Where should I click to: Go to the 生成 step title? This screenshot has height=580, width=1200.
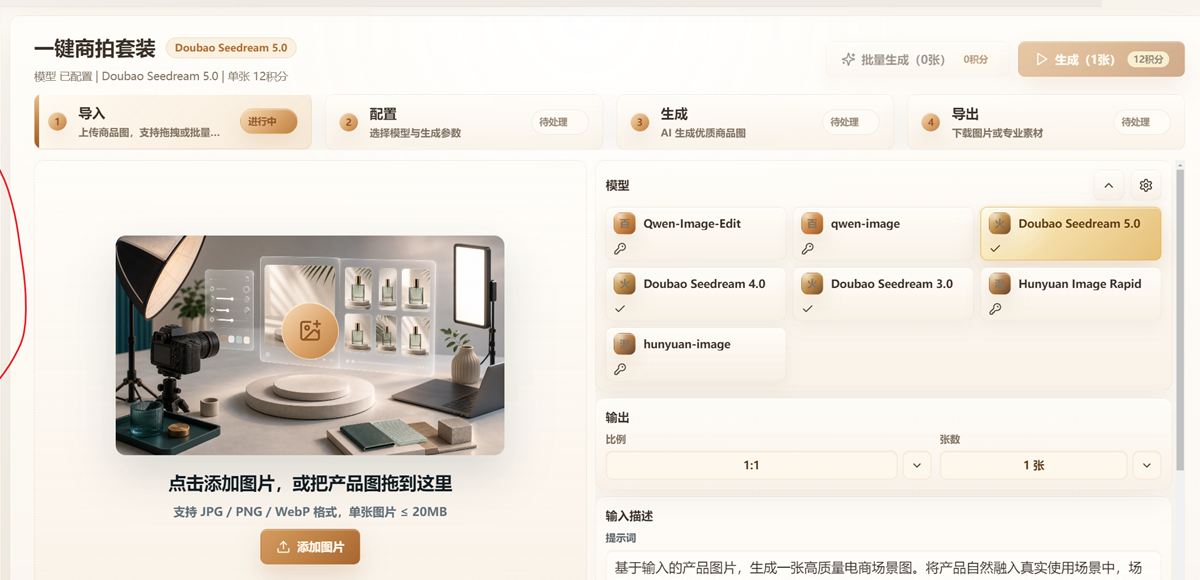coord(674,114)
